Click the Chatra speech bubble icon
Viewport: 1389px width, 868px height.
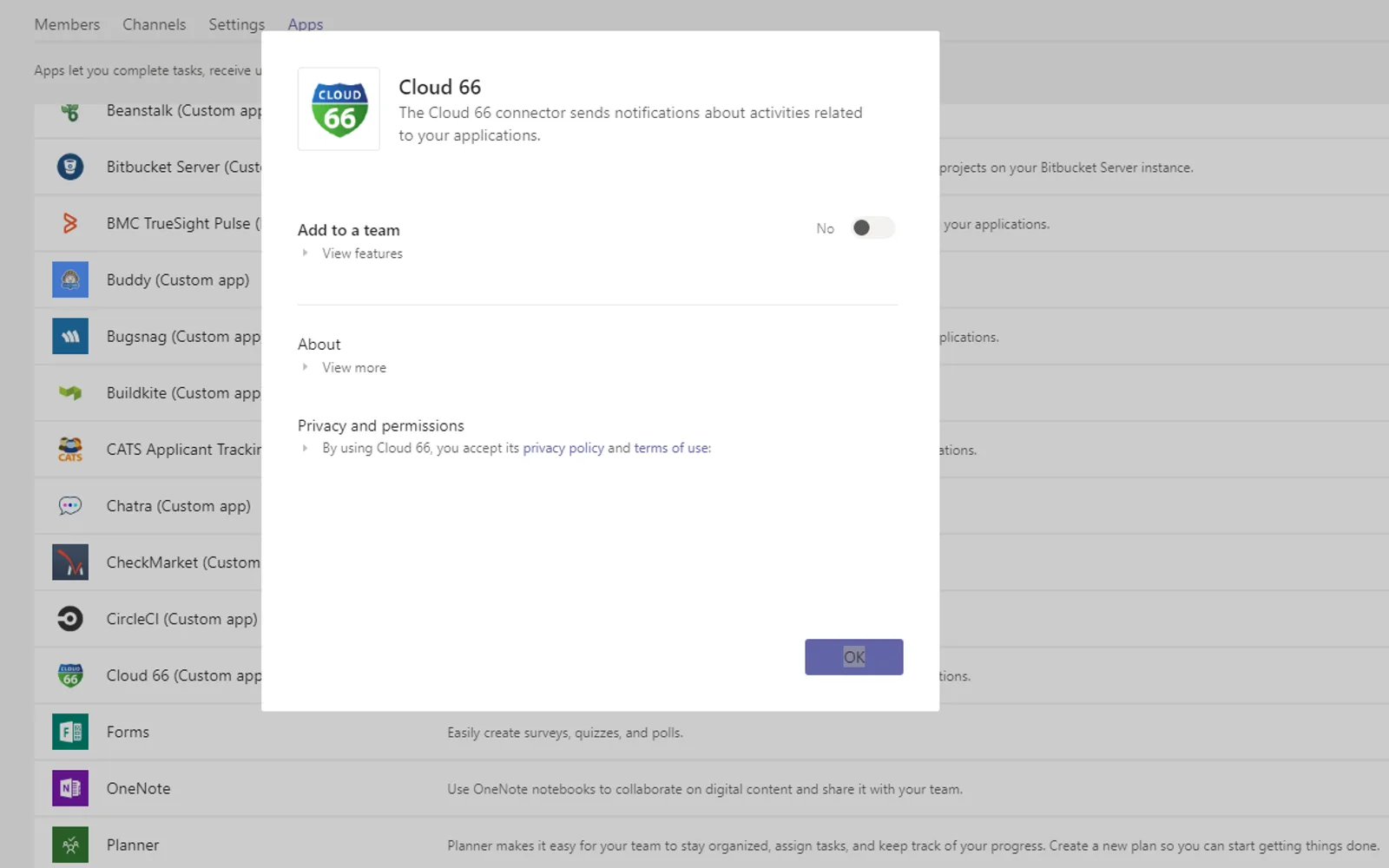[x=70, y=505]
